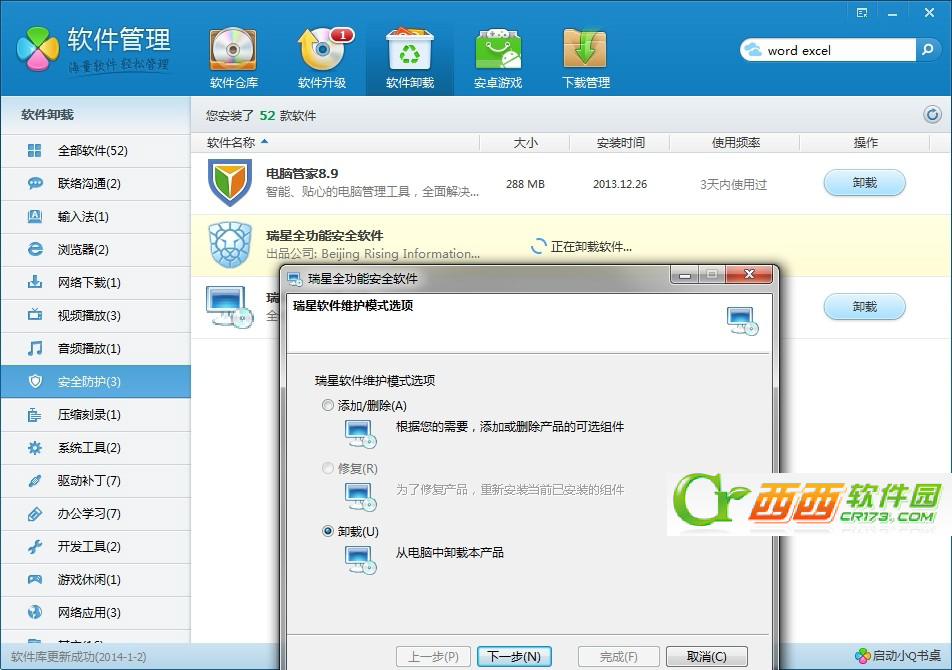Uninstall 电脑管家8.9 via its 卸载 button
This screenshot has height=670, width=952.
click(x=863, y=184)
